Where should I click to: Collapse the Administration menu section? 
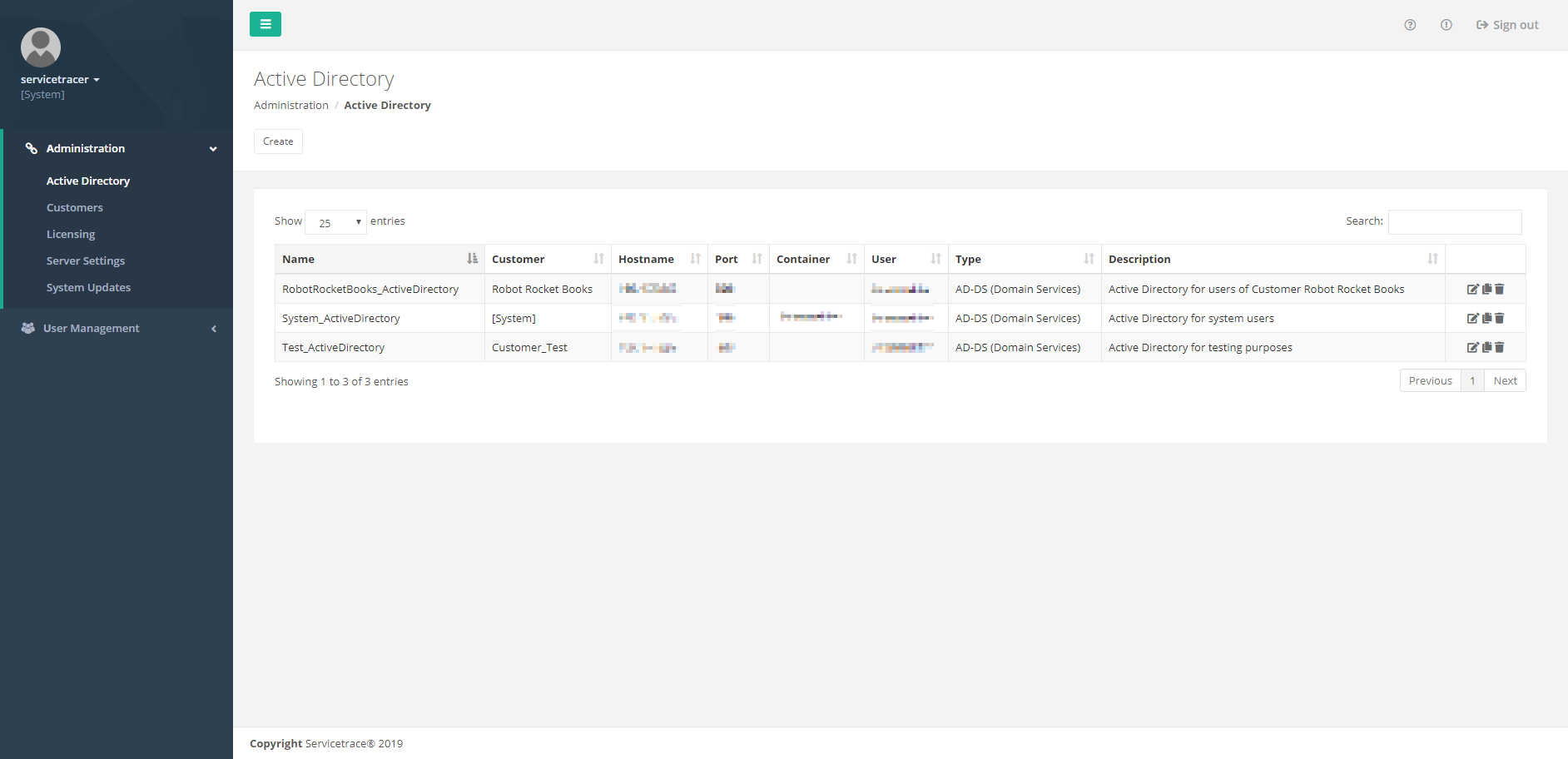tap(118, 148)
